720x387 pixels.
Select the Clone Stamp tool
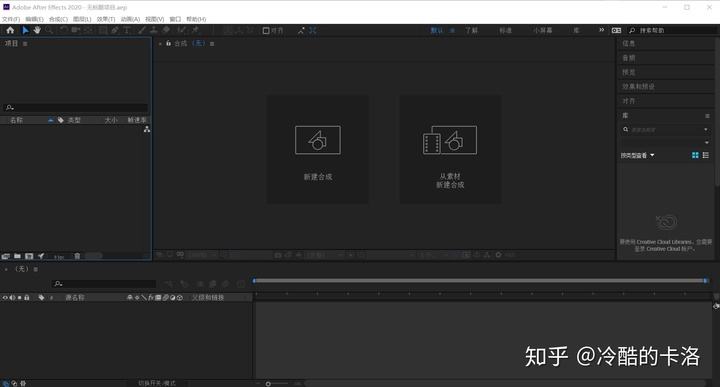[x=153, y=30]
